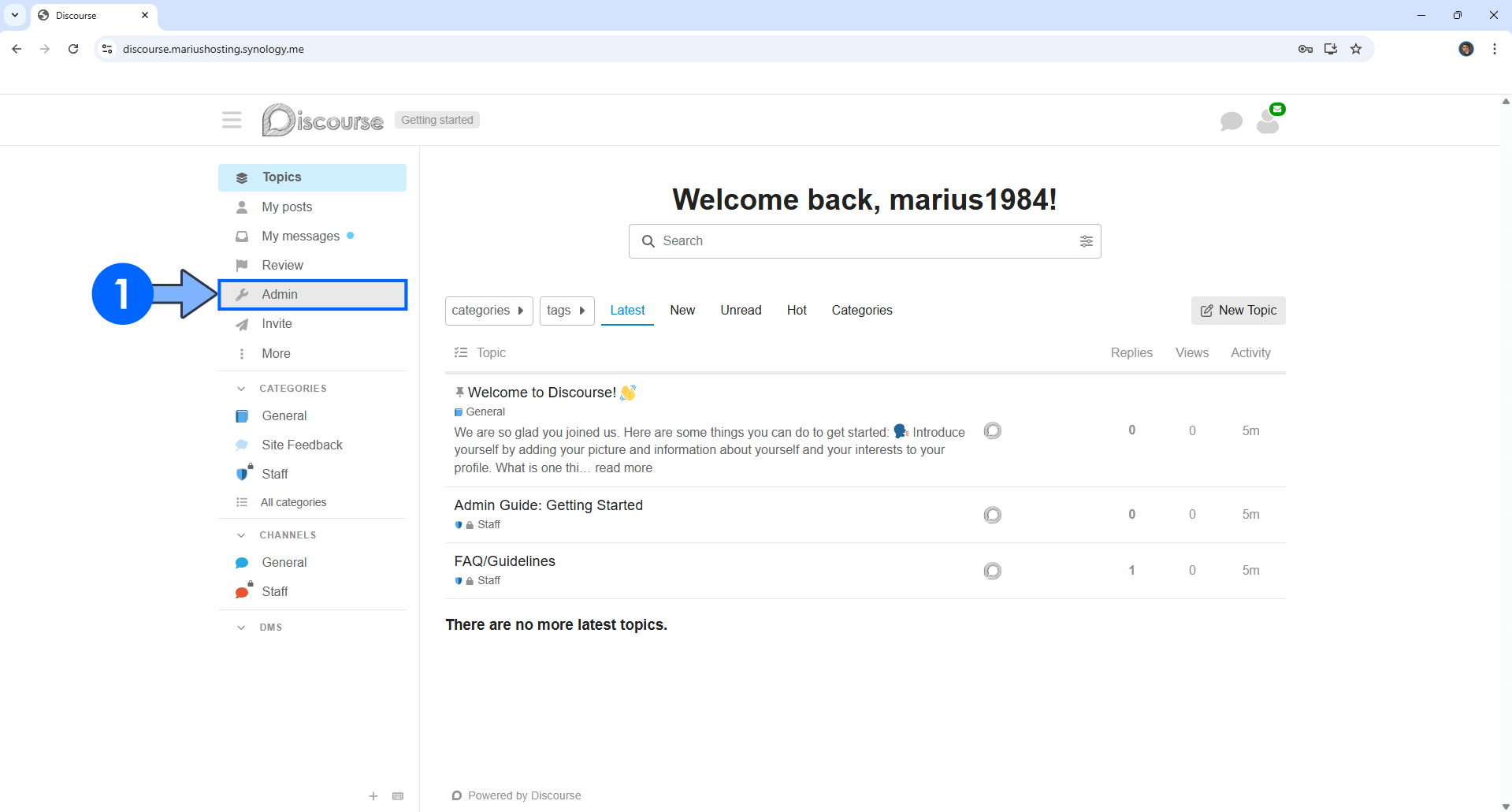1512x812 pixels.
Task: Bookmark this page with star icon
Action: click(x=1356, y=49)
